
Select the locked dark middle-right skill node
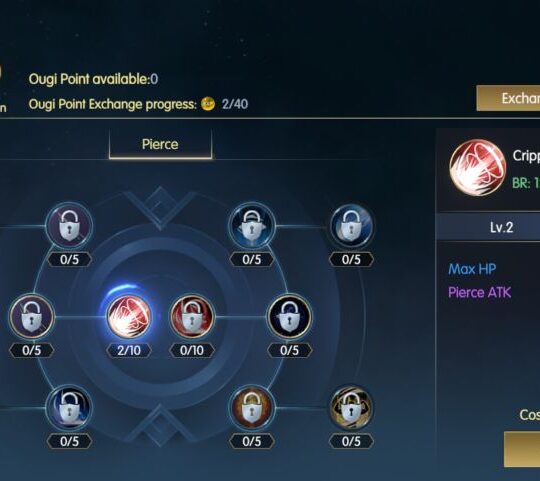(289, 317)
